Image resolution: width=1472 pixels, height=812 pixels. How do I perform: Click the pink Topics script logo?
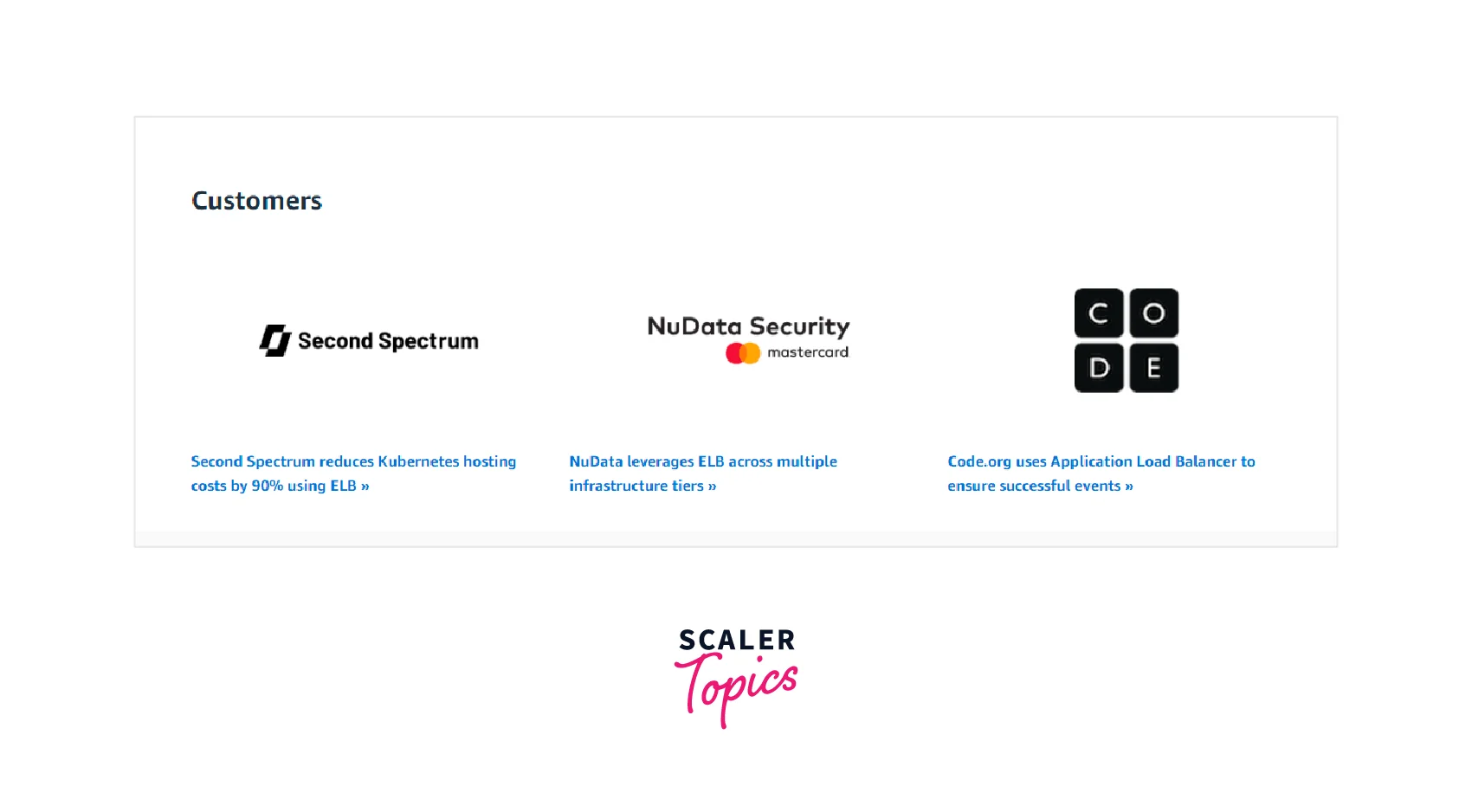[x=737, y=688]
